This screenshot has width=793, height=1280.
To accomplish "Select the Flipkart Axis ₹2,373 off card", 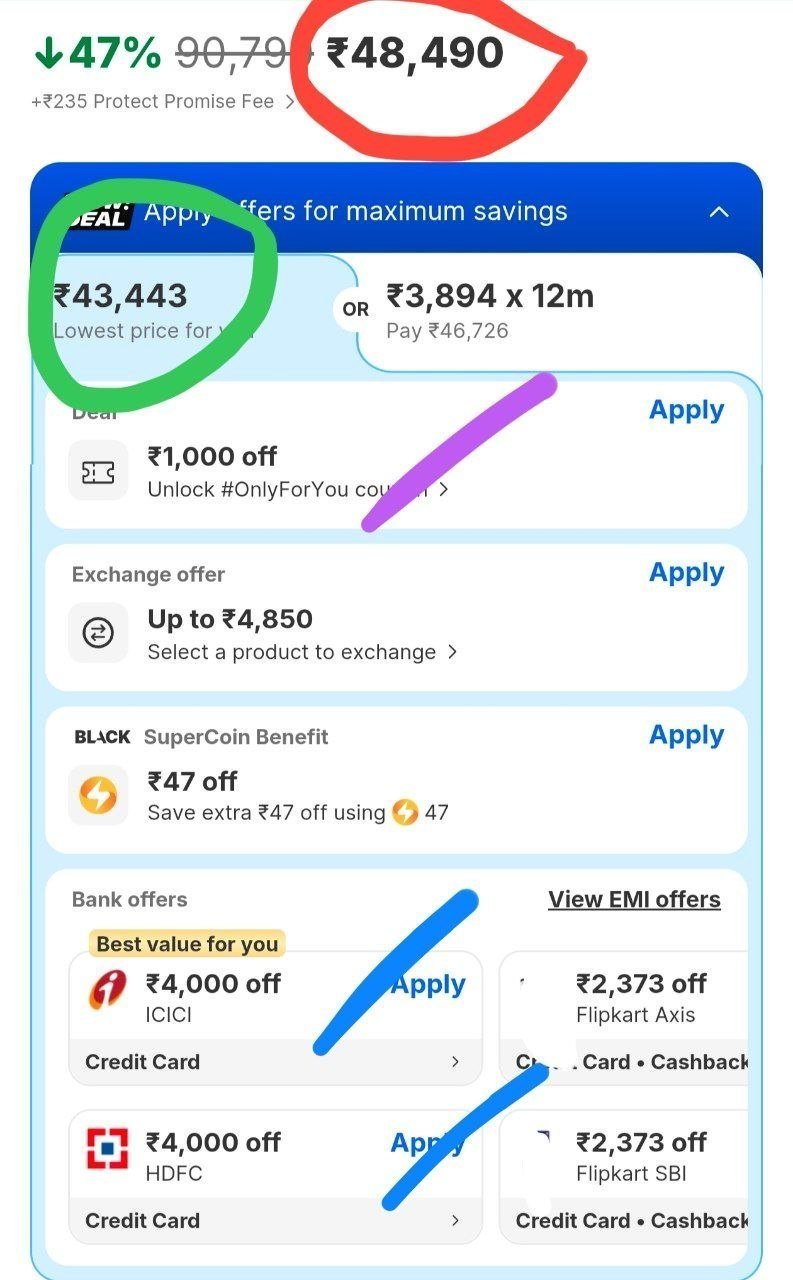I will 625,1018.
